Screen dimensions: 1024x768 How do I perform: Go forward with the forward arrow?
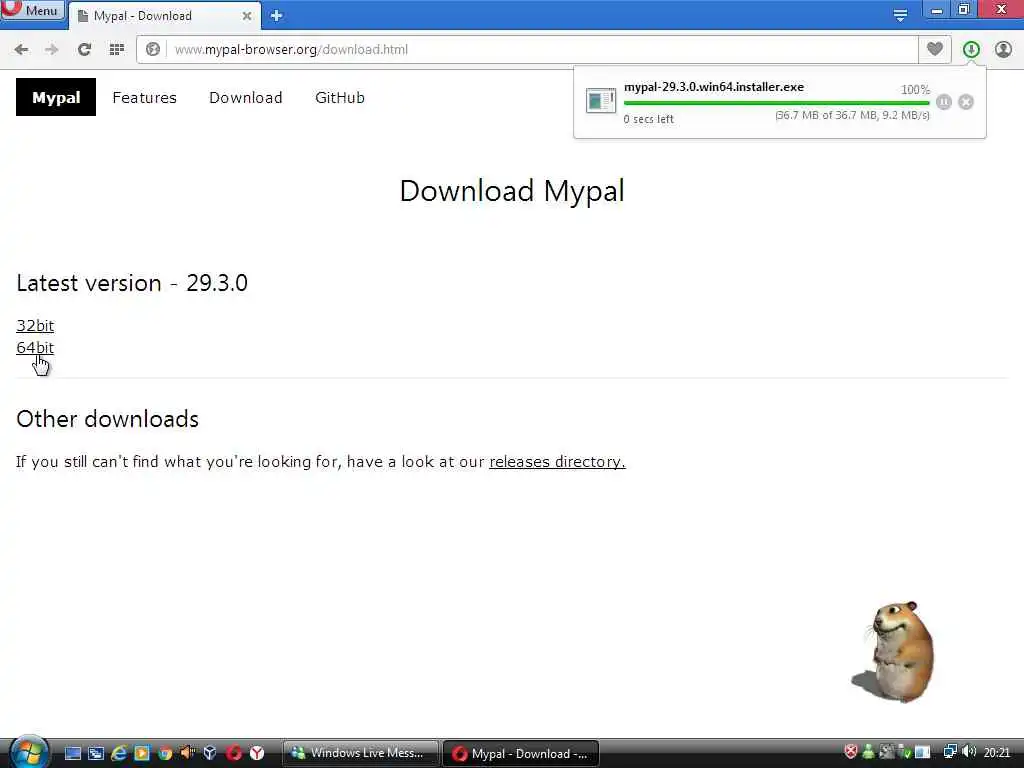coord(52,50)
